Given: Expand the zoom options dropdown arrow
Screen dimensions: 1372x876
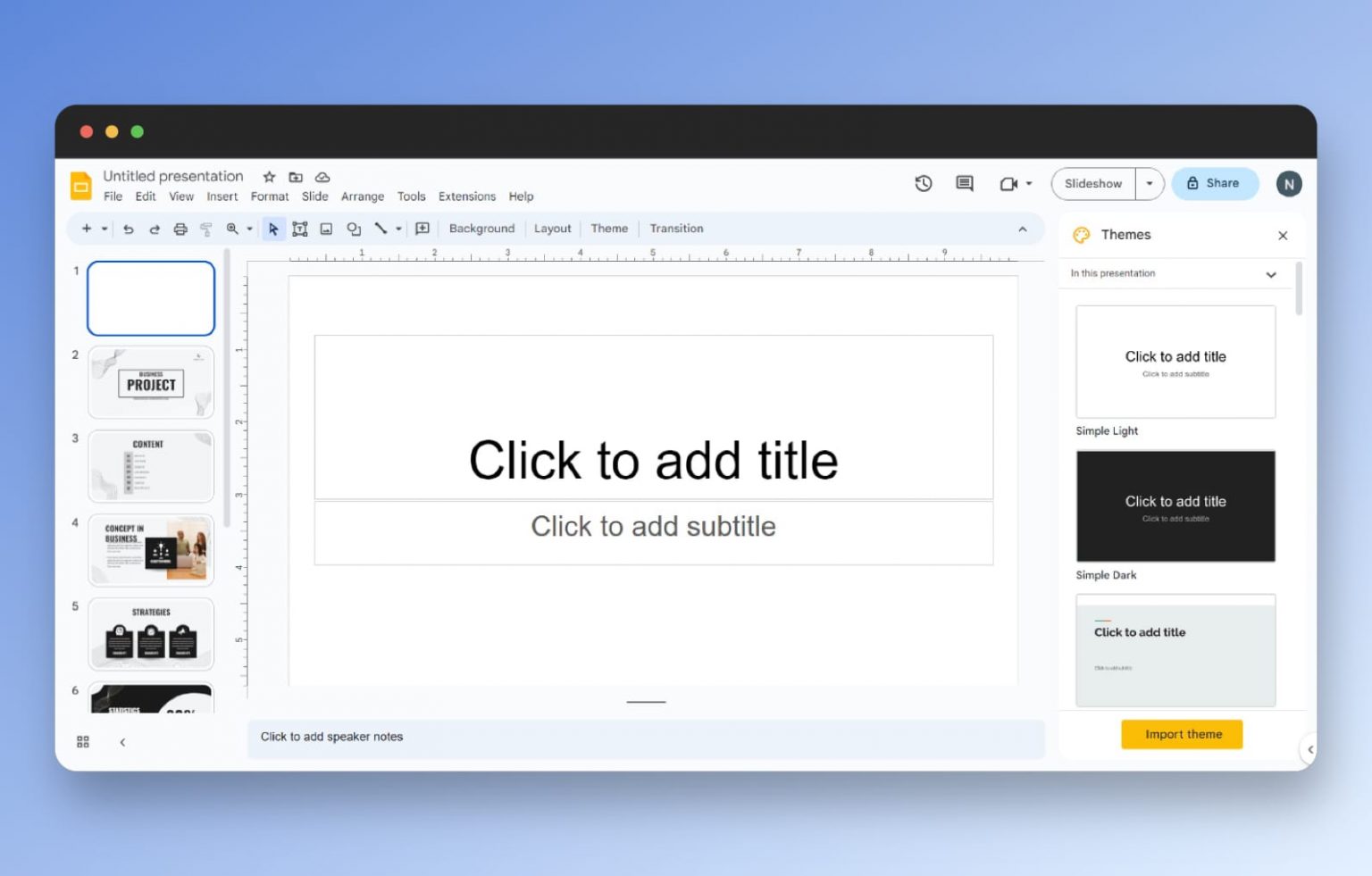Looking at the screenshot, I should [x=248, y=229].
